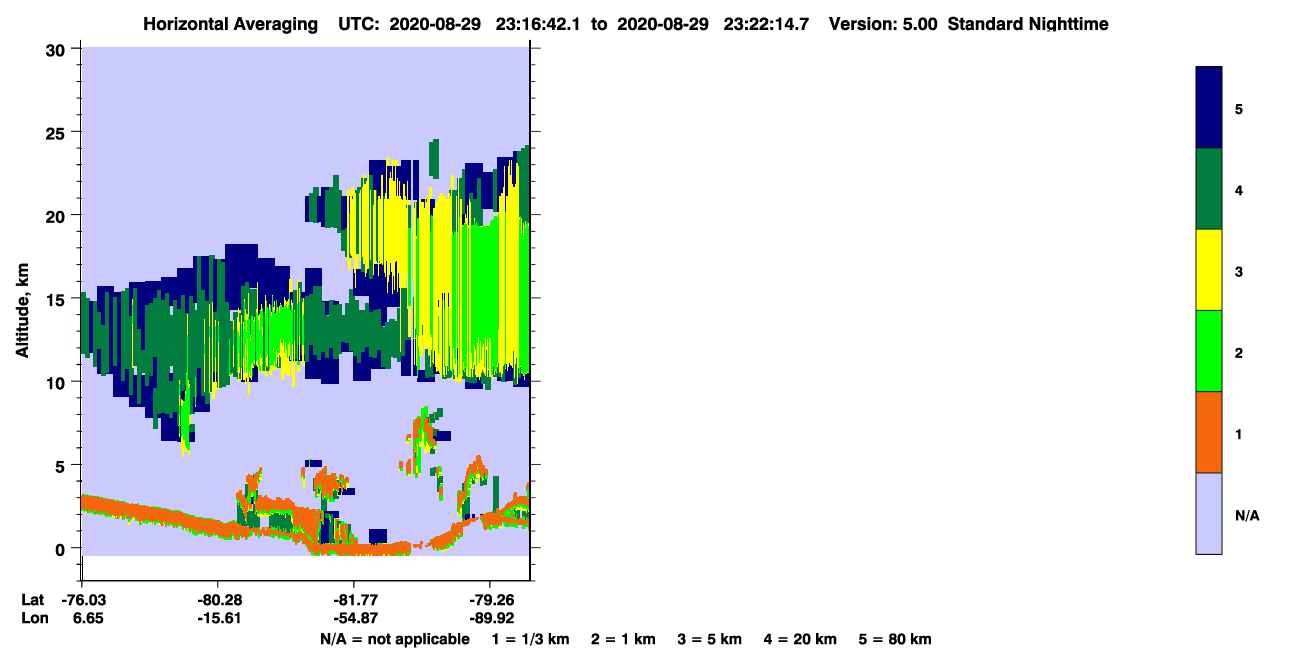Click the lavender N/A colorbar segment

1209,513
